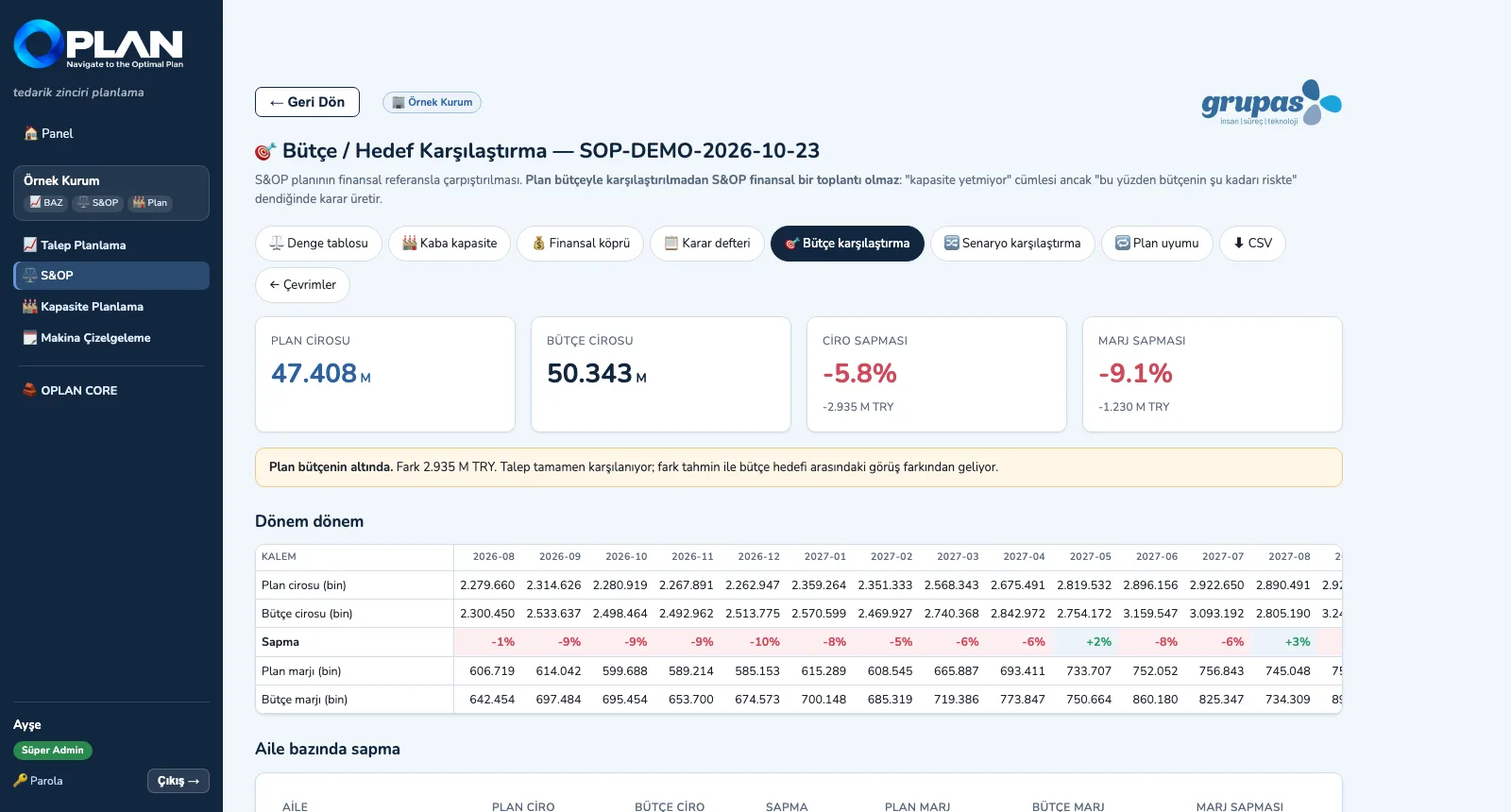The image size is (1511, 812).
Task: Click the BAZ chip under Örnek Kurum
Action: point(45,202)
